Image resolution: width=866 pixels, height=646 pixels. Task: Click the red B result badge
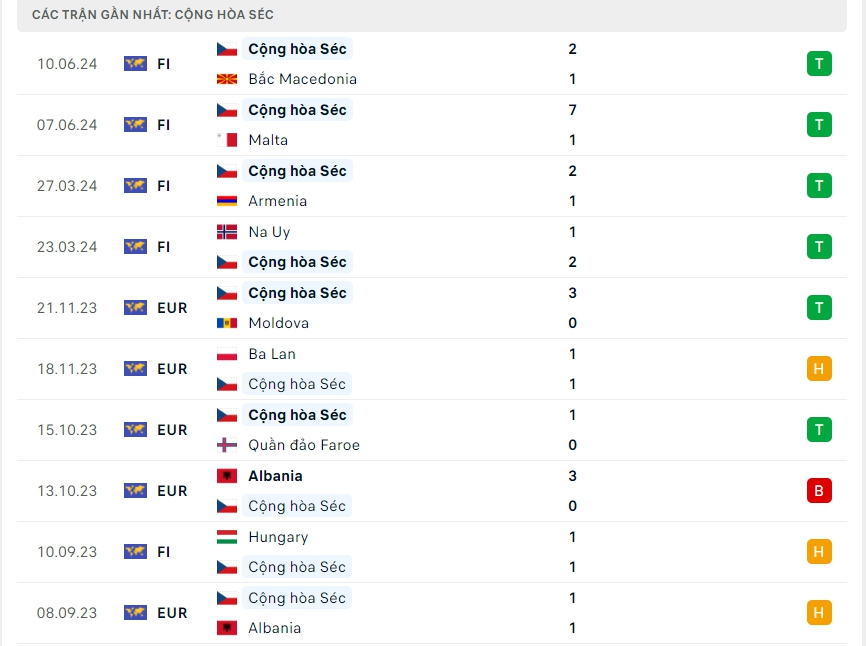(819, 491)
